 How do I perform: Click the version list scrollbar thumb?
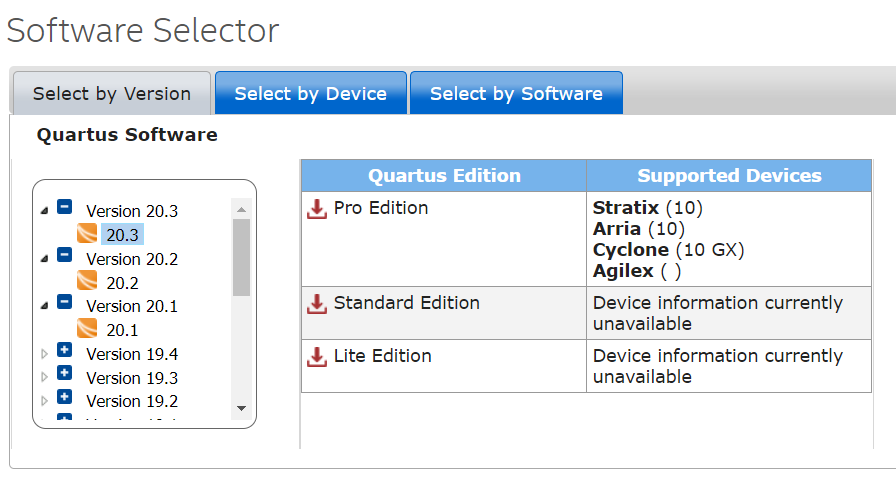(x=241, y=257)
